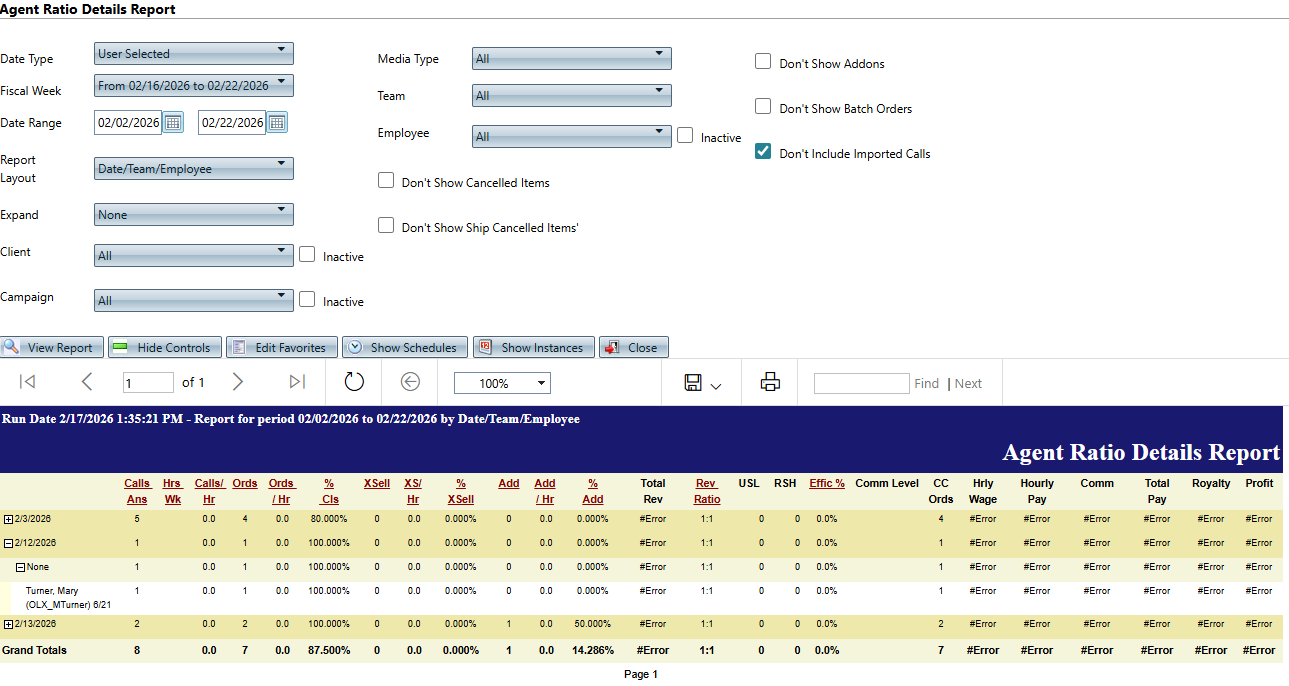Enable Don't Show Addons checkbox
The image size is (1289, 686).
click(x=763, y=62)
